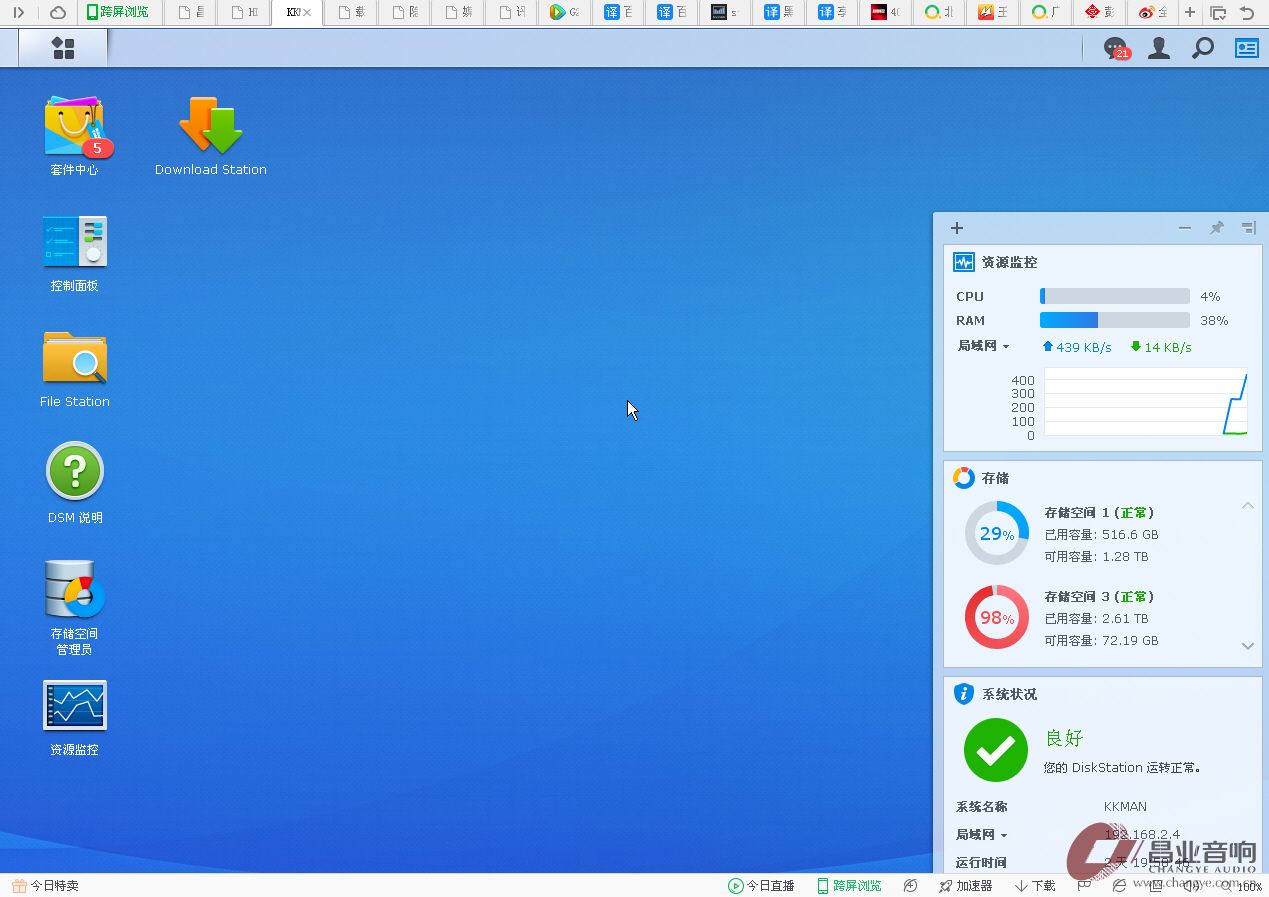
Task: Click the upload speed 439 KB/s
Action: (1077, 347)
